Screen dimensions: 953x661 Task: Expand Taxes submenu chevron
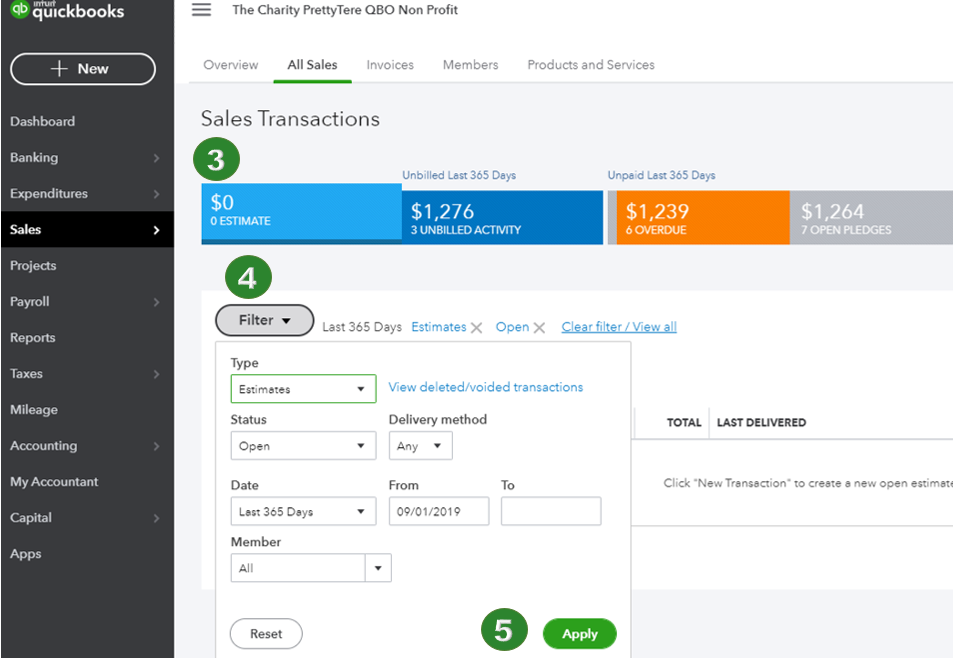pos(156,374)
